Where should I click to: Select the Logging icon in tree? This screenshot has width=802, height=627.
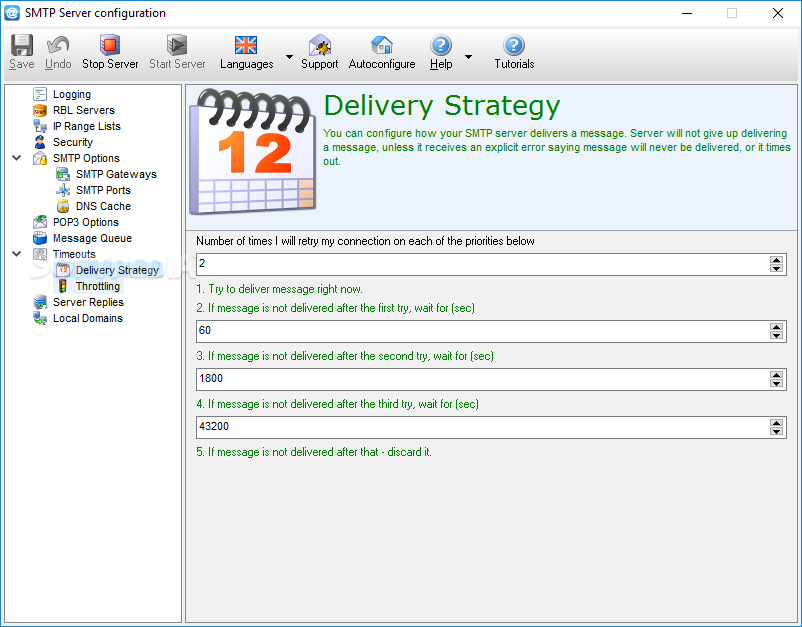[40, 94]
